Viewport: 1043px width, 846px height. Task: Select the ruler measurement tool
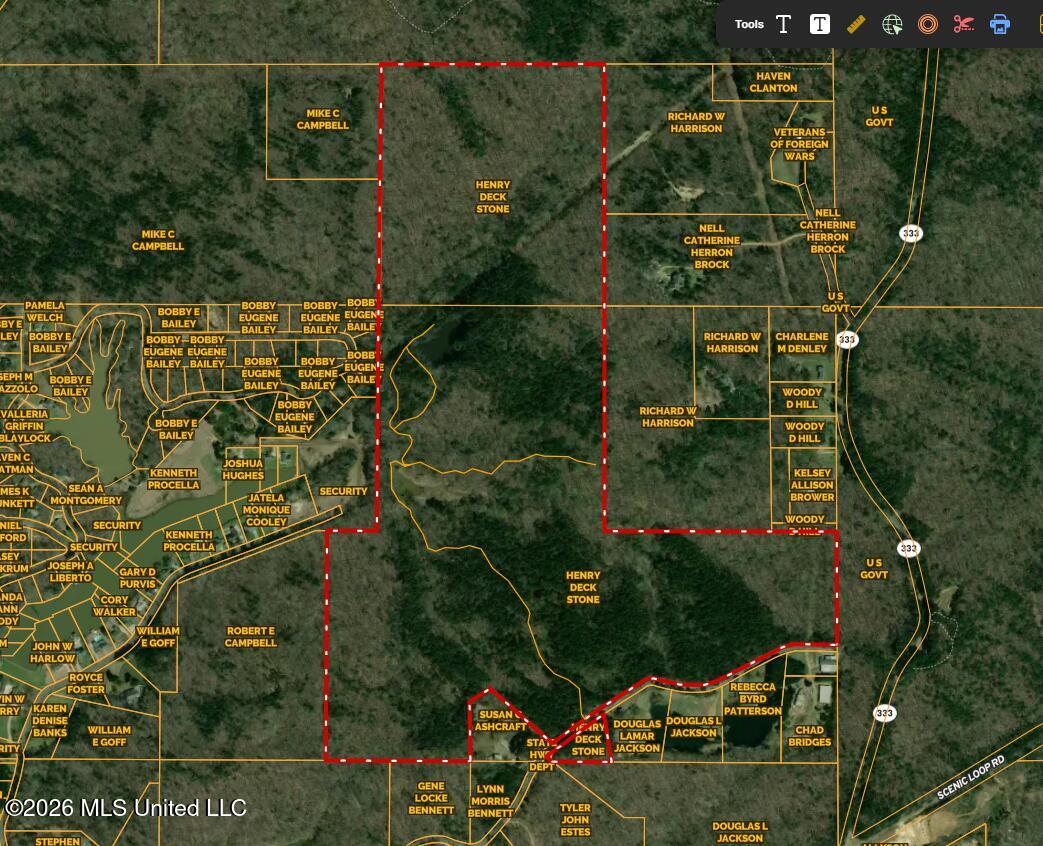click(x=856, y=24)
